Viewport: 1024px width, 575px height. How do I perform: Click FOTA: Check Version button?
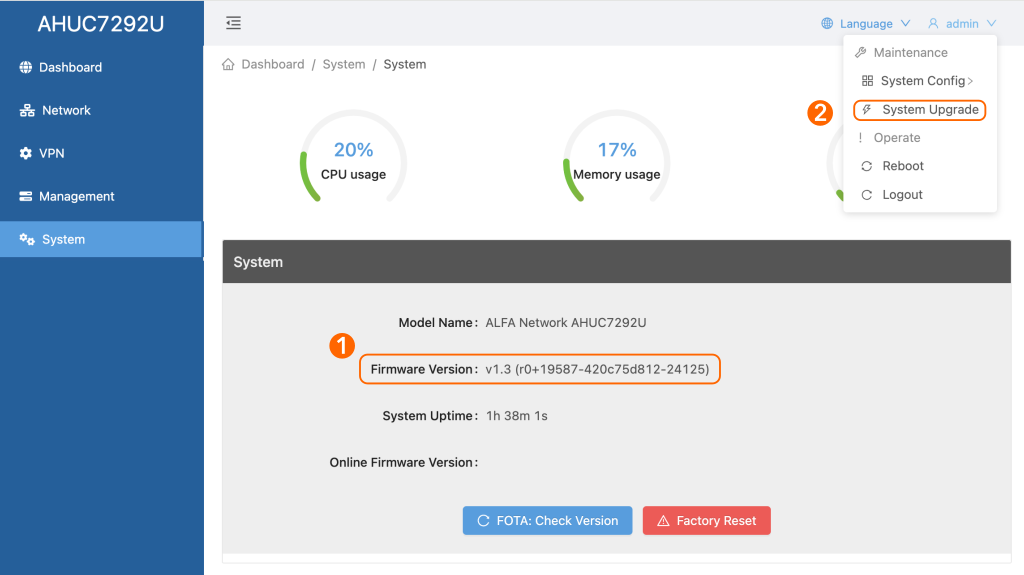[547, 521]
